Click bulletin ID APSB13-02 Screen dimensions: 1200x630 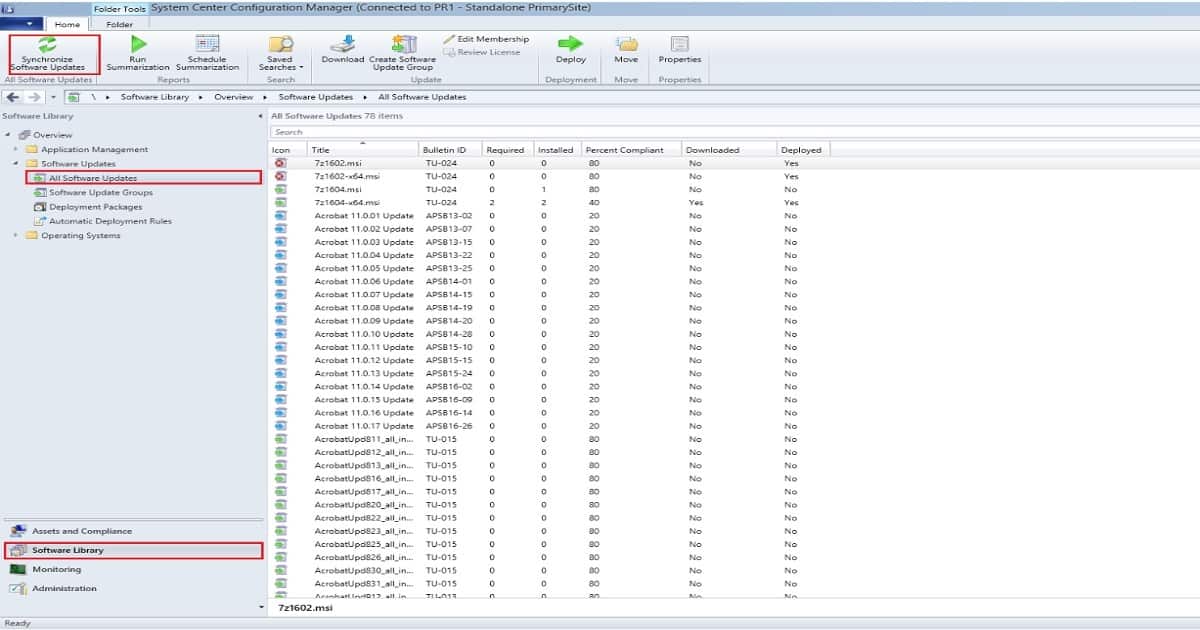tap(449, 215)
